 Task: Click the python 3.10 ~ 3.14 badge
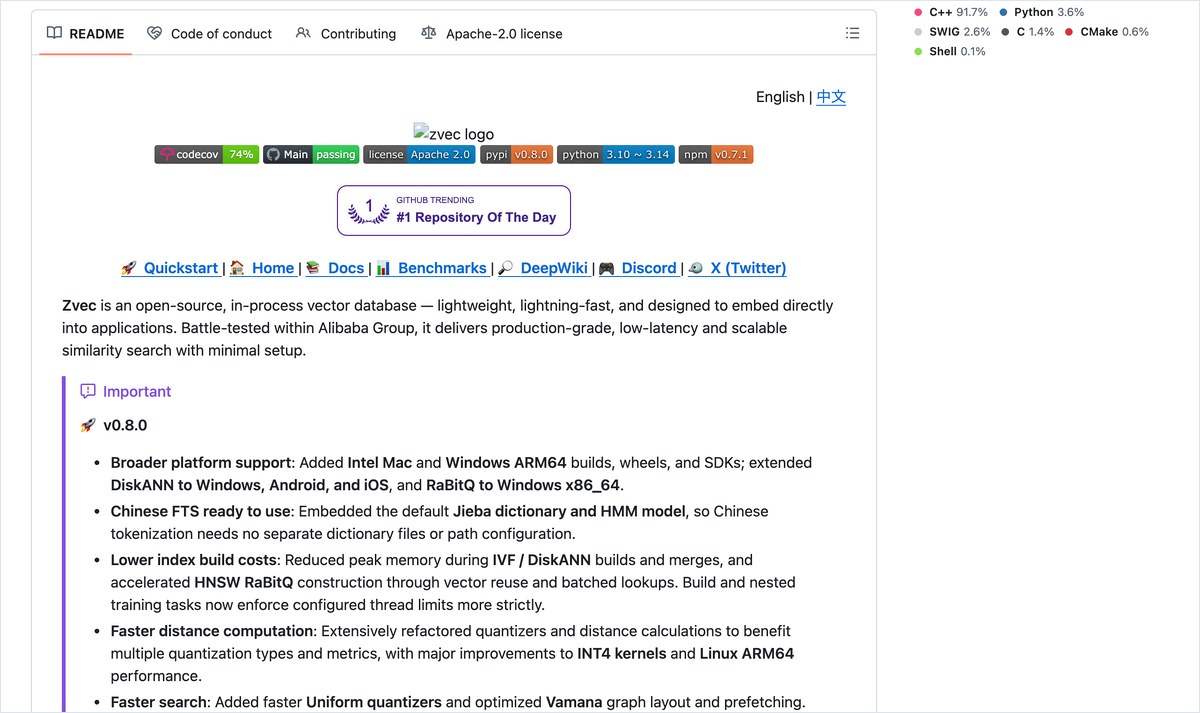pos(616,155)
